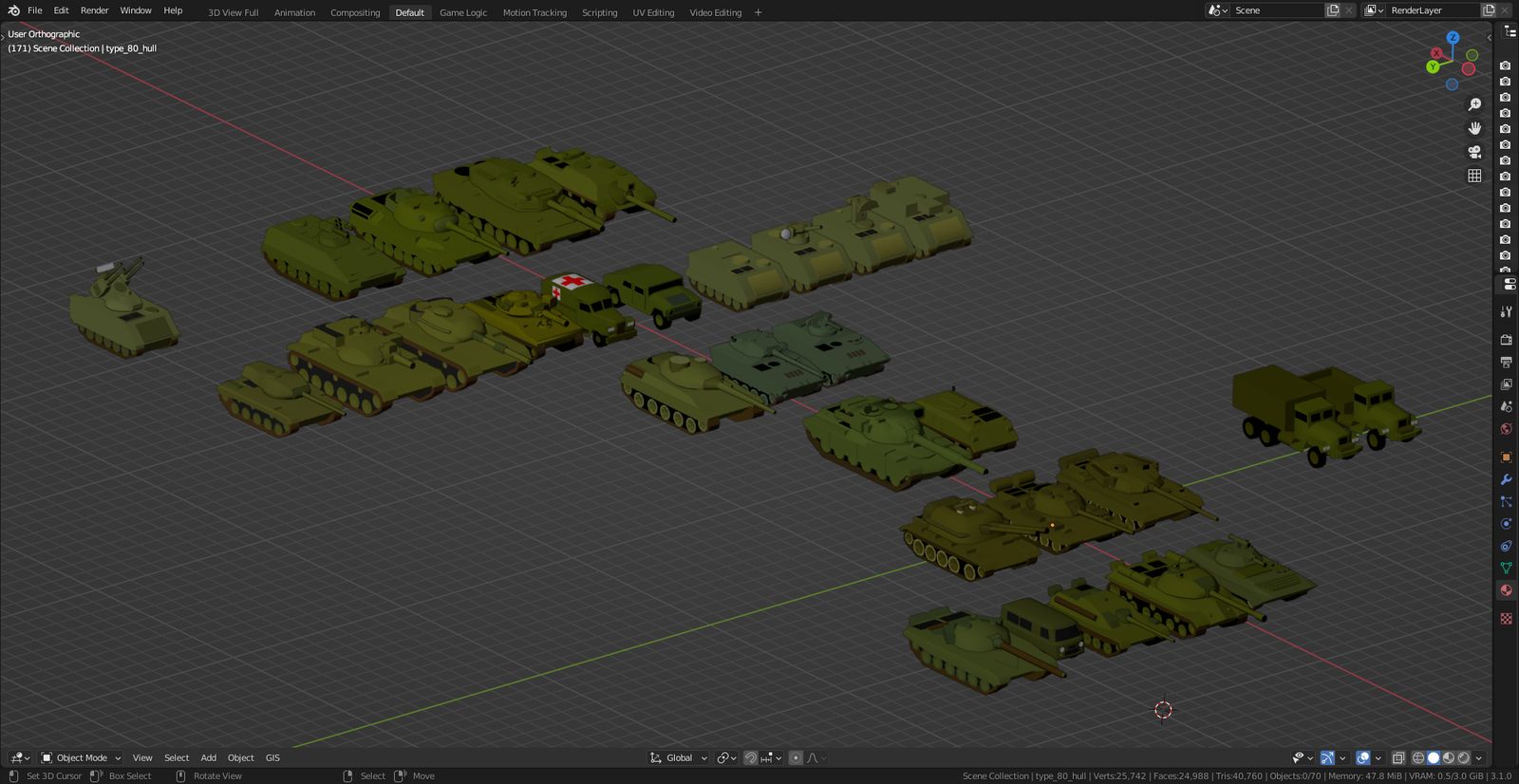Click the zoom view magnifier icon
This screenshot has height=784, width=1519.
[x=1474, y=104]
